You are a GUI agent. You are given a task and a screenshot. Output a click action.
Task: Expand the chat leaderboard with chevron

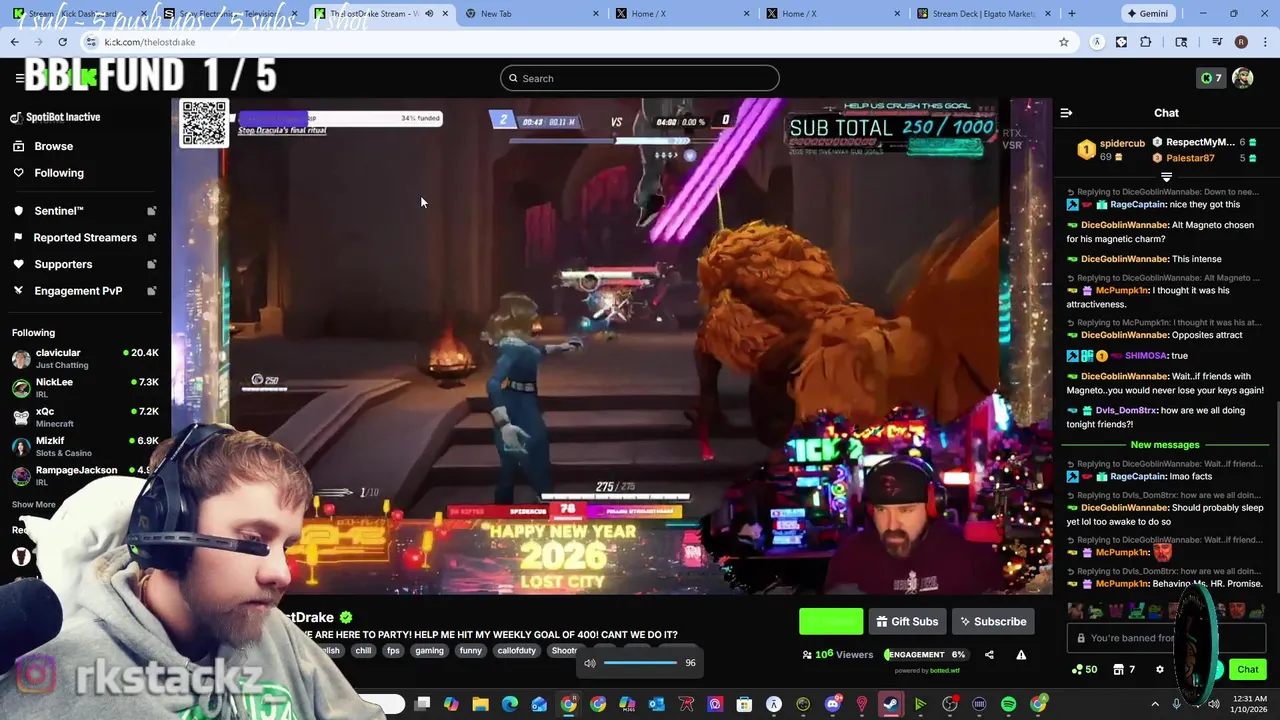[1166, 177]
